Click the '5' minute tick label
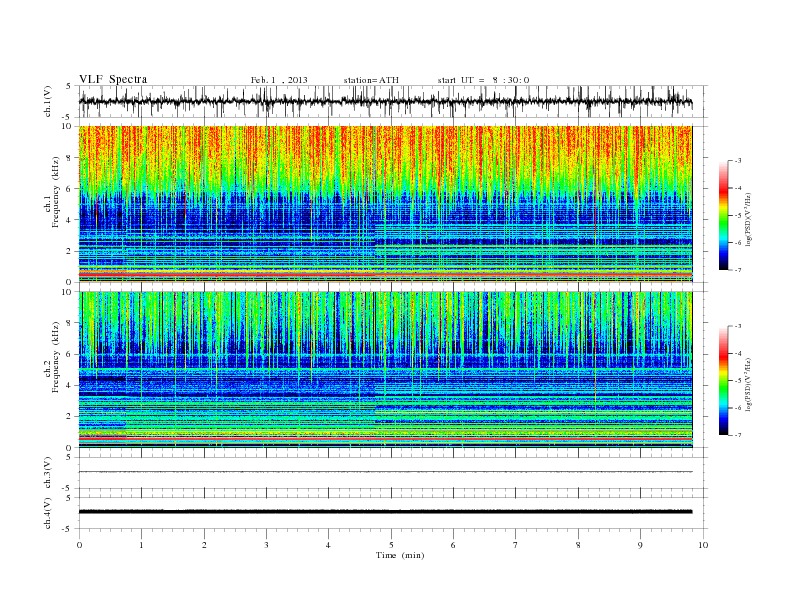 point(391,545)
